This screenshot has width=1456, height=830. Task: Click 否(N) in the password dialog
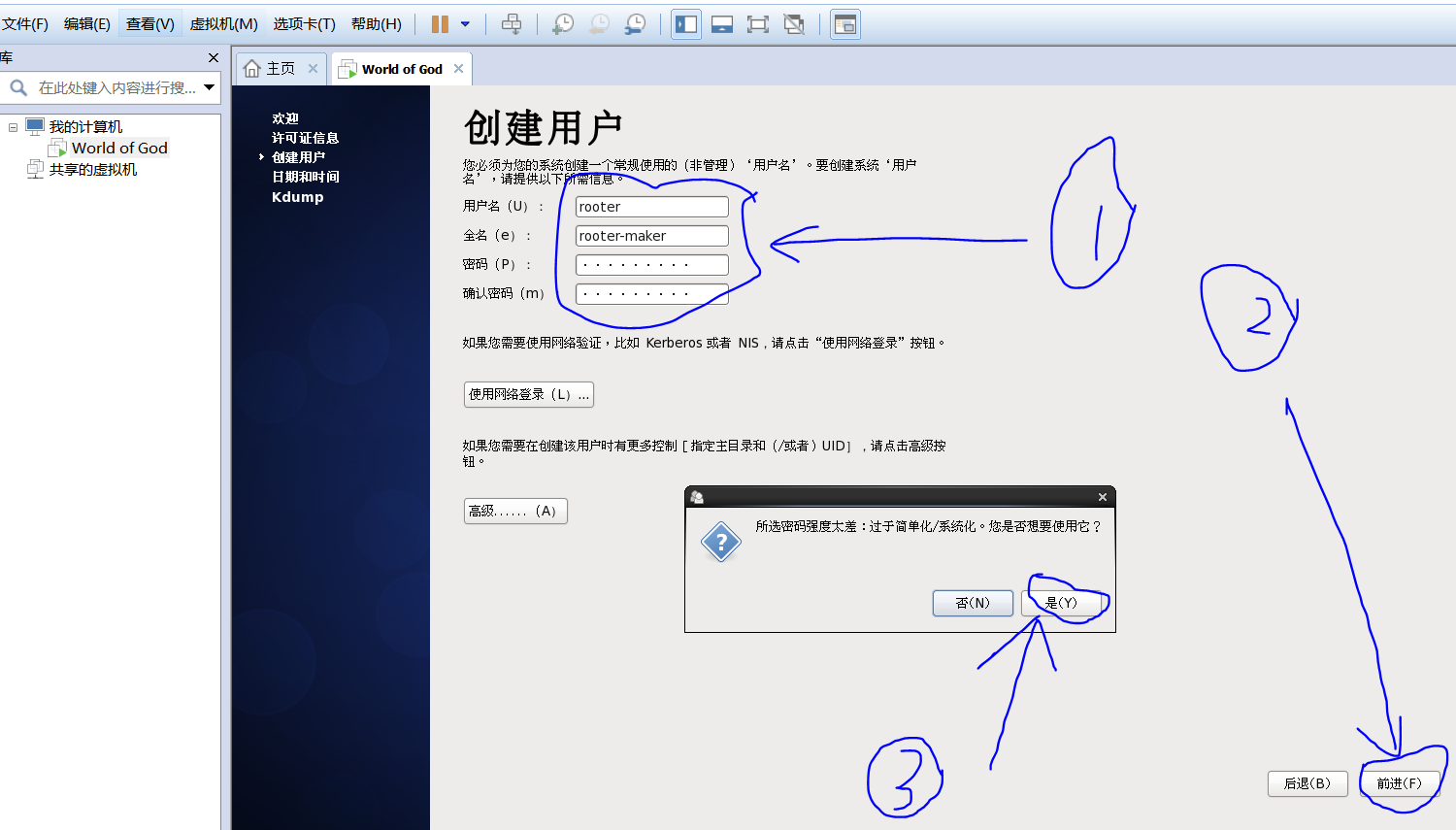[x=973, y=603]
